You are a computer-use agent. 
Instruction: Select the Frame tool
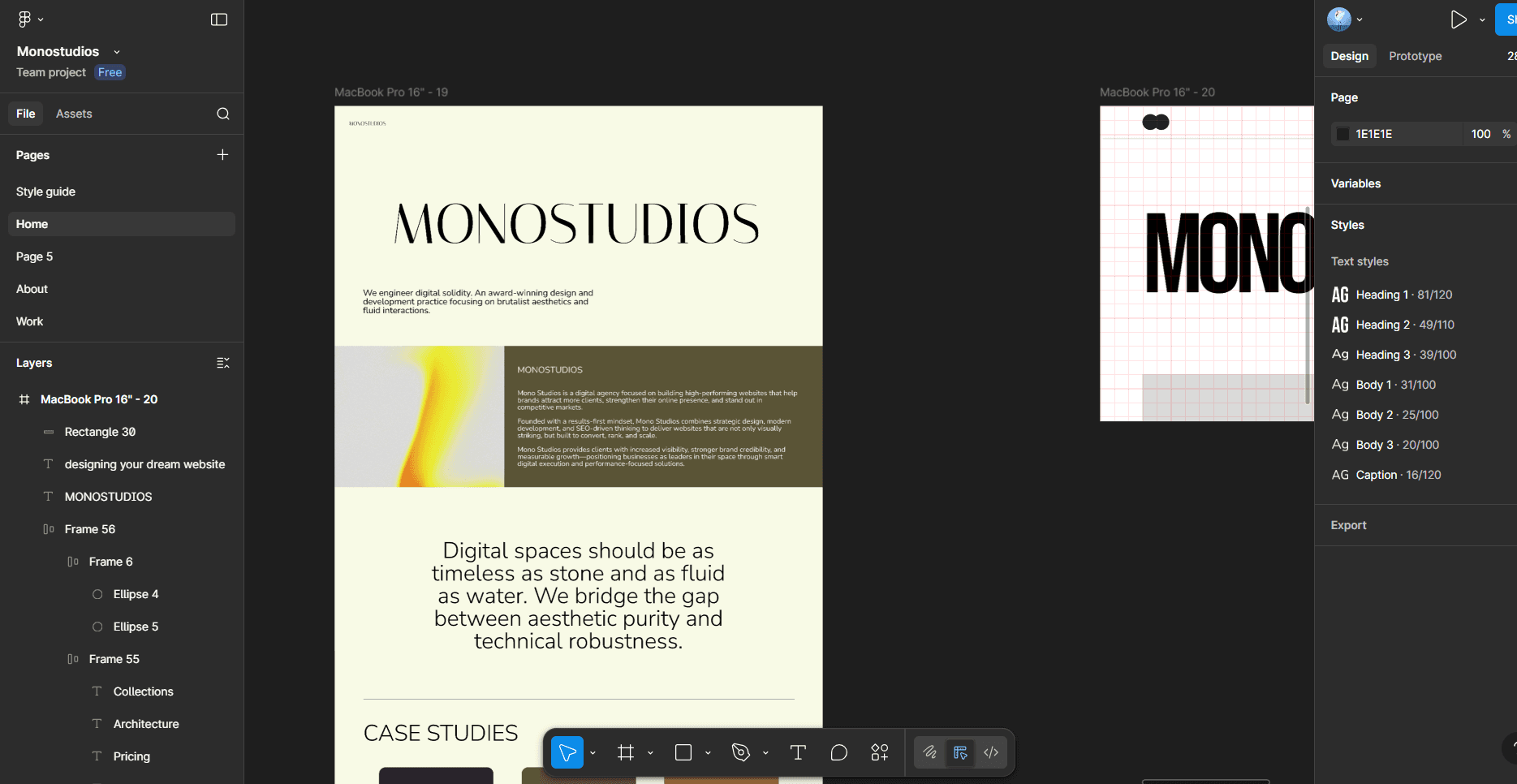click(x=626, y=752)
